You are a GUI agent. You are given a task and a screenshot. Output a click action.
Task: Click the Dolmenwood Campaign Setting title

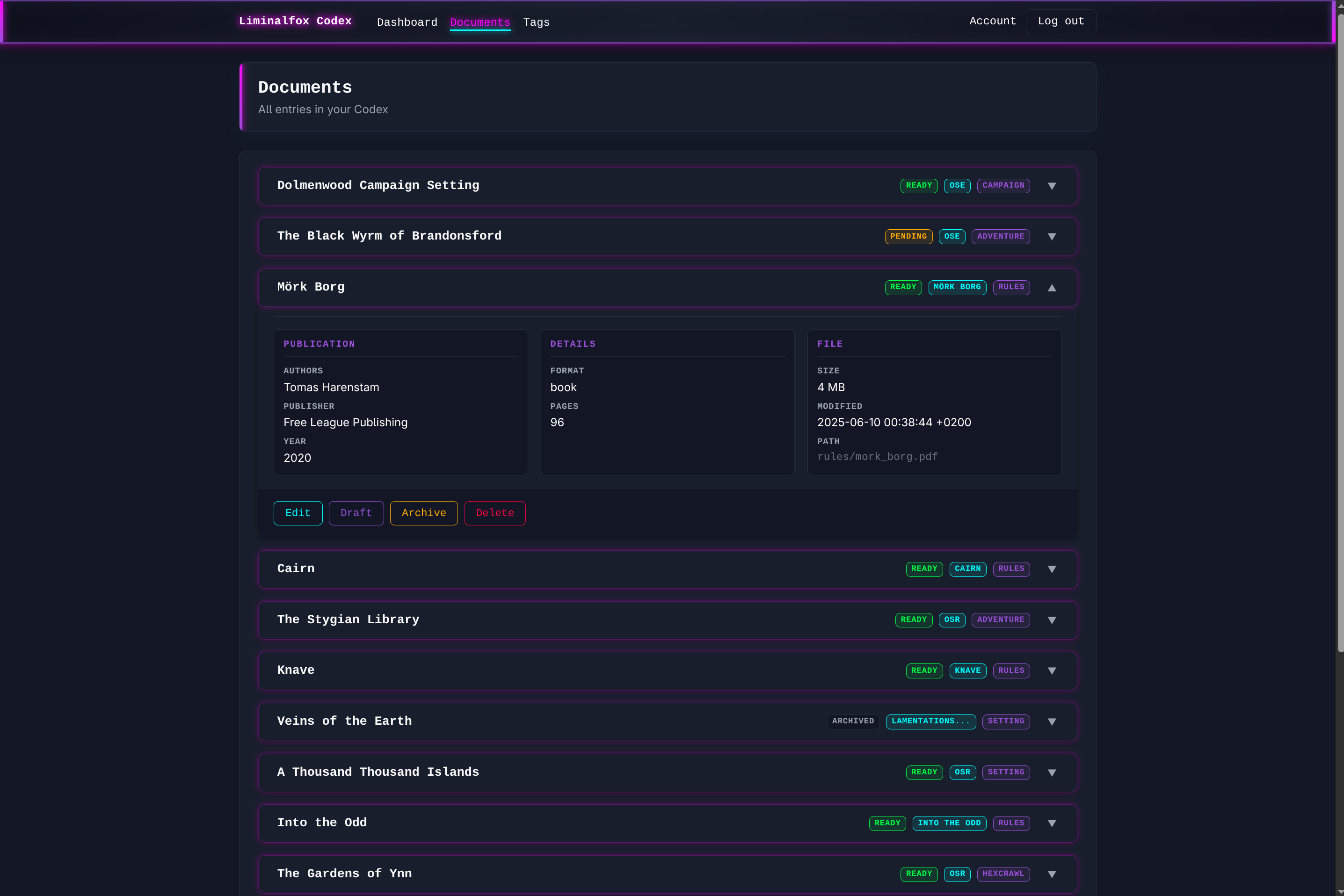[x=378, y=186]
